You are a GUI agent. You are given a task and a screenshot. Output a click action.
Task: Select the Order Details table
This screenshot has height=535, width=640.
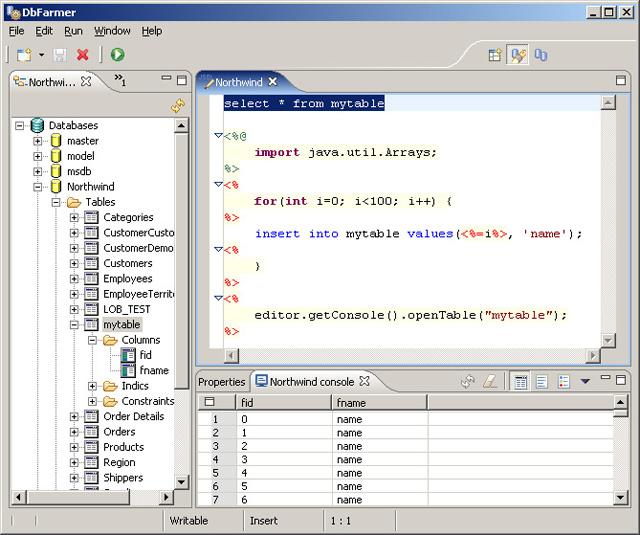click(133, 417)
